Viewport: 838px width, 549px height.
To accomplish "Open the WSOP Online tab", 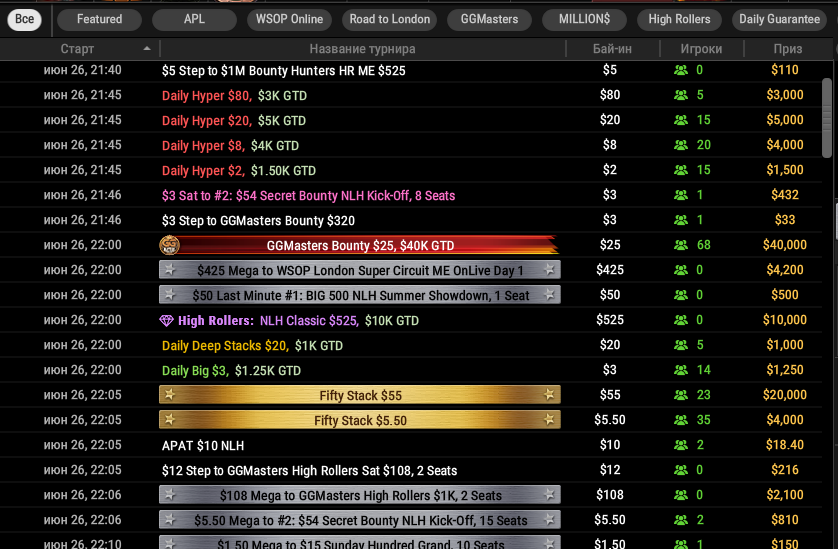I will pos(289,19).
